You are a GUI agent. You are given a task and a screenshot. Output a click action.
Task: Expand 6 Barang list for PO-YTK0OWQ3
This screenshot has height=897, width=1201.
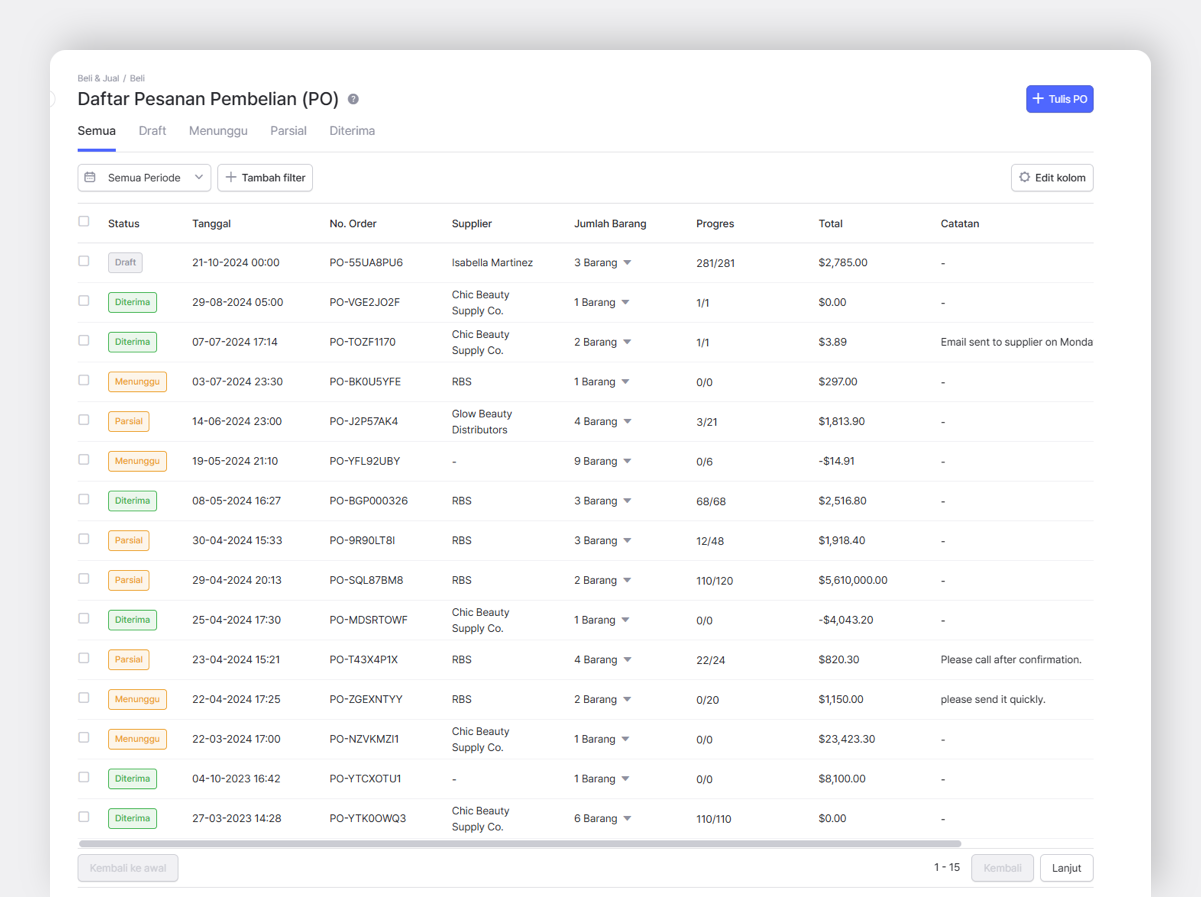tap(627, 819)
